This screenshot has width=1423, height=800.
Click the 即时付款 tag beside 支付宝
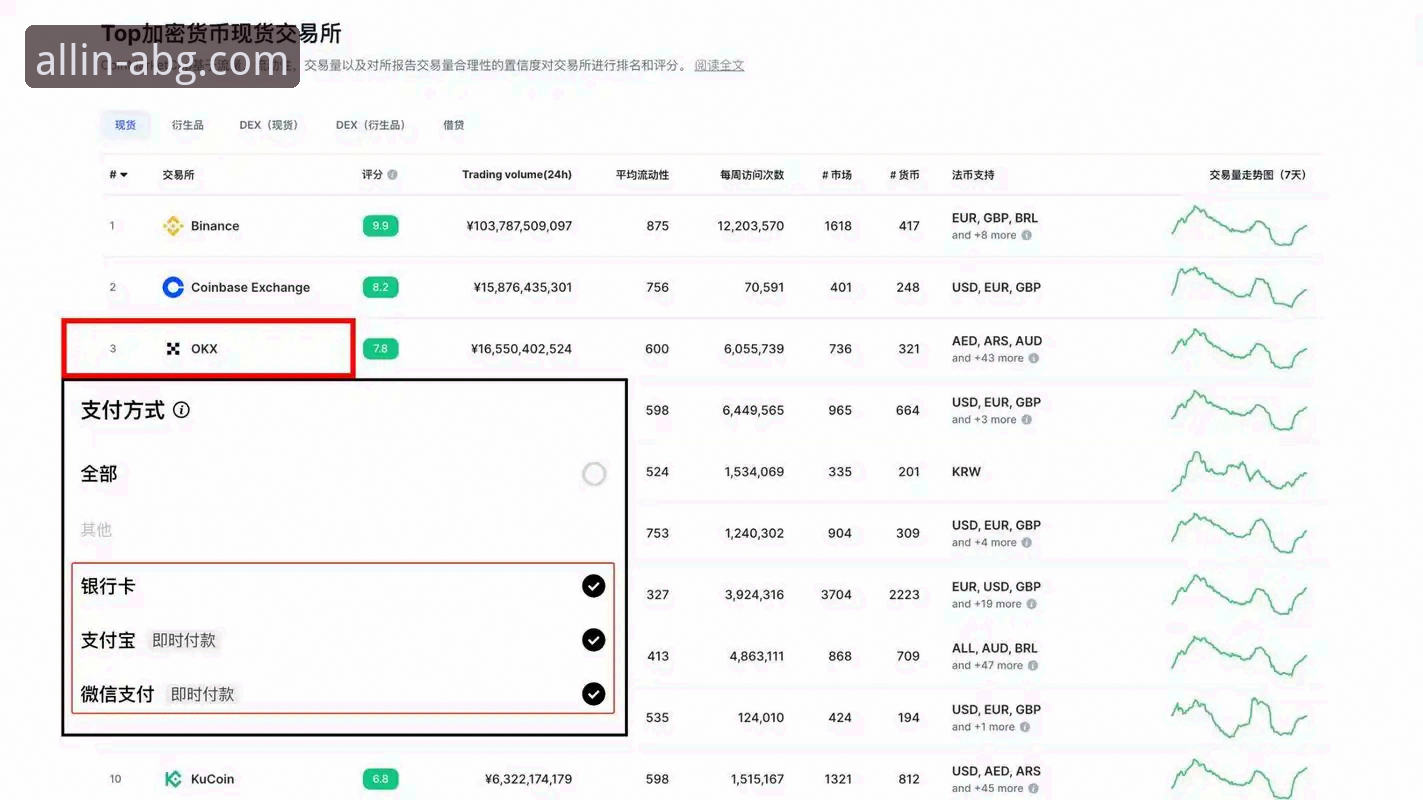184,640
